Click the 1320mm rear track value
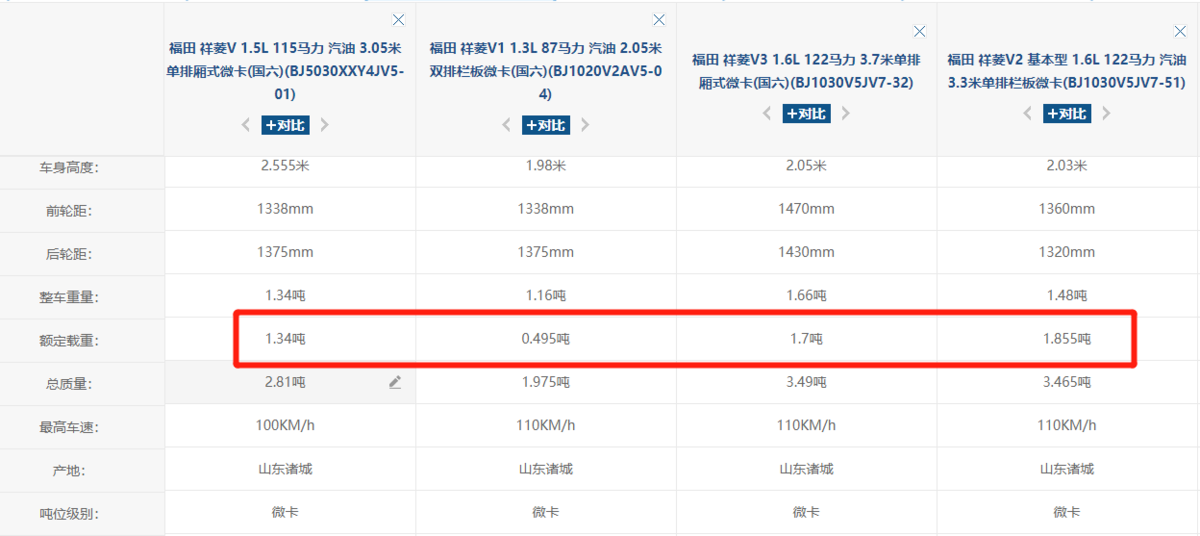 tap(1068, 252)
